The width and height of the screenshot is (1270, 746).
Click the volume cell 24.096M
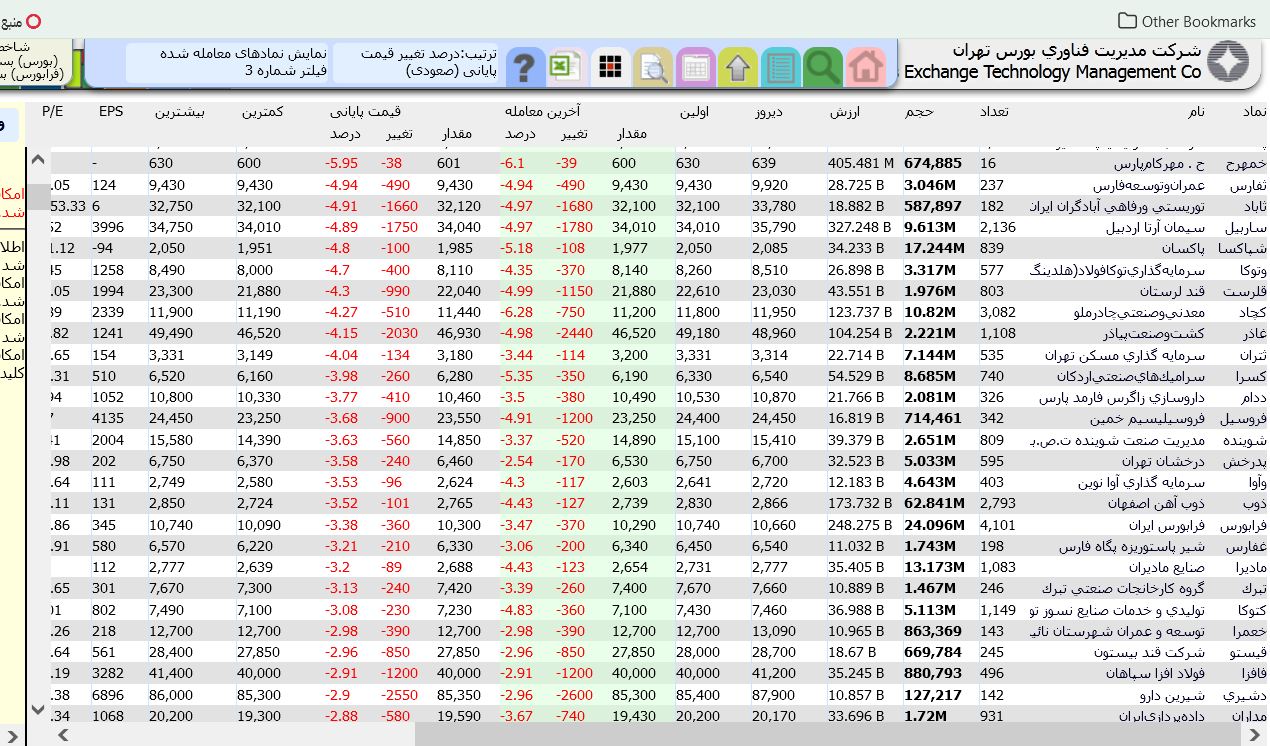934,525
